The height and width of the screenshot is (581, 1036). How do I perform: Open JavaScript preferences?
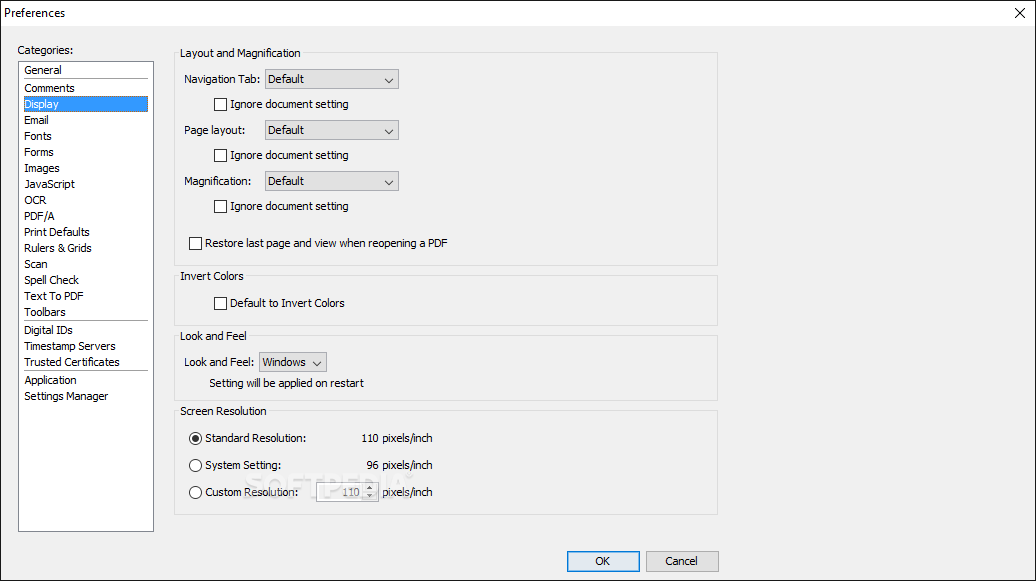(50, 184)
